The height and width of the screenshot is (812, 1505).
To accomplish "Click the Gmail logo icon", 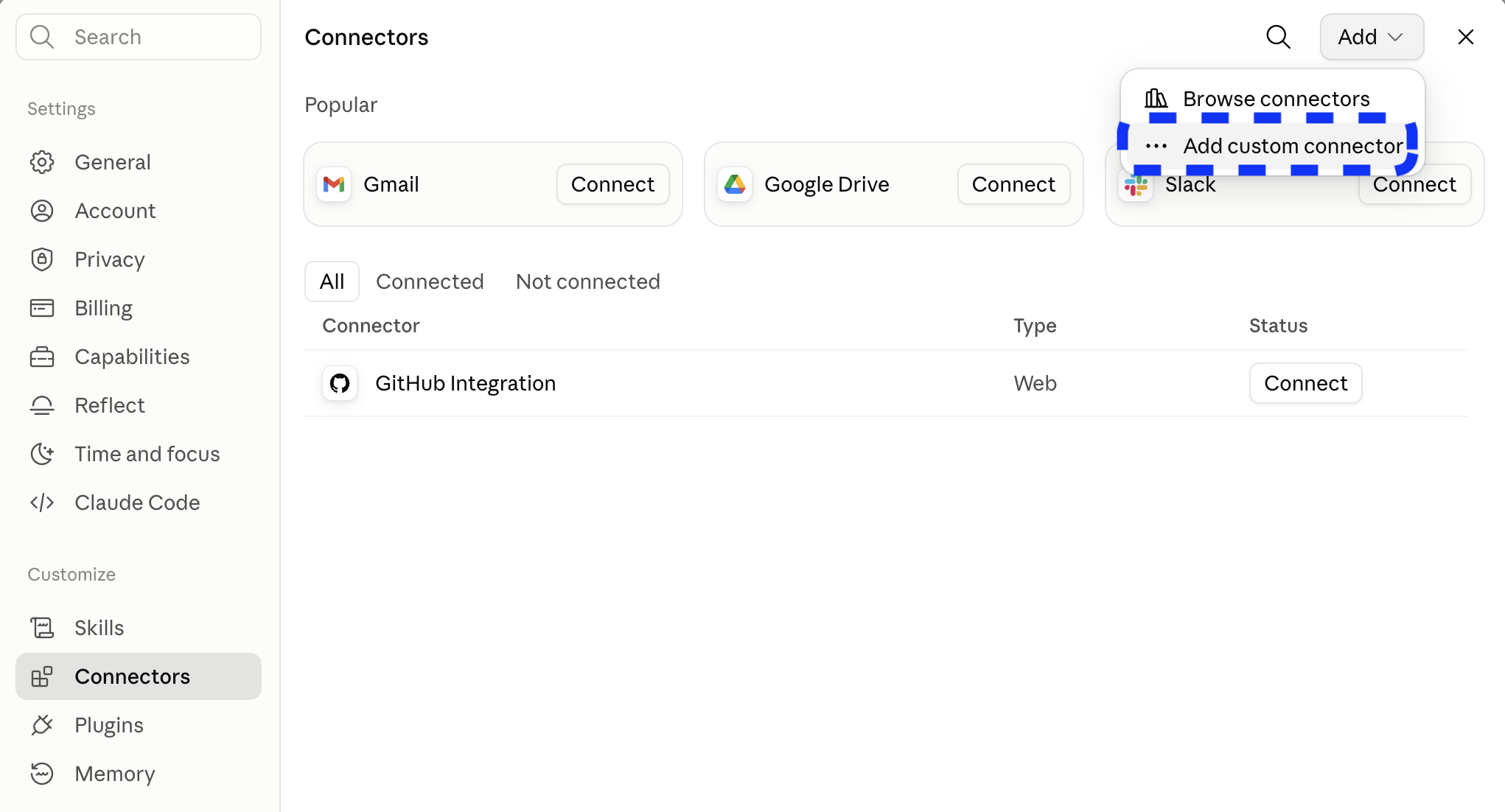I will (x=334, y=184).
